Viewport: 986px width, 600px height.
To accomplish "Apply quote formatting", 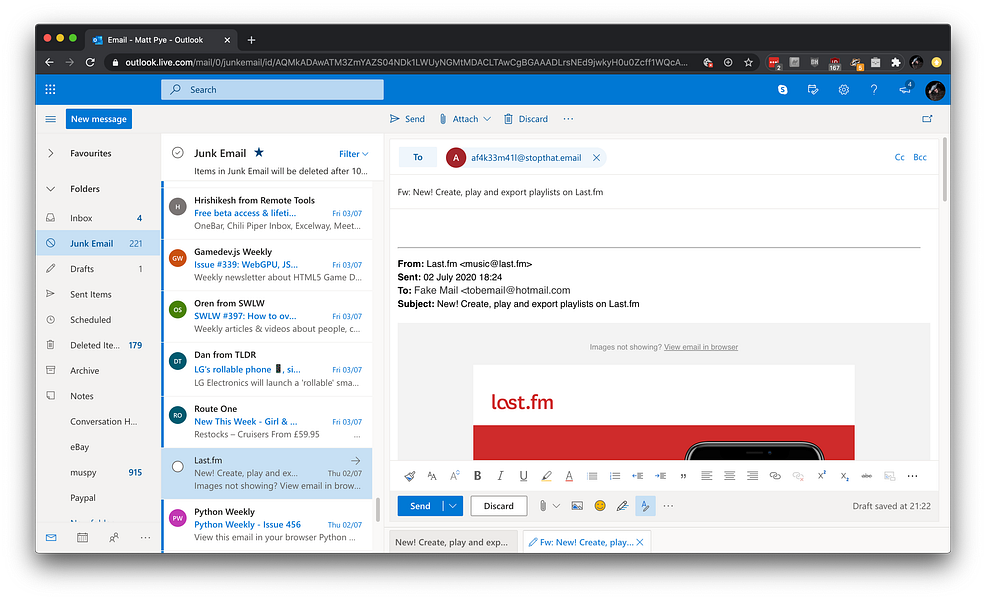I will point(684,476).
